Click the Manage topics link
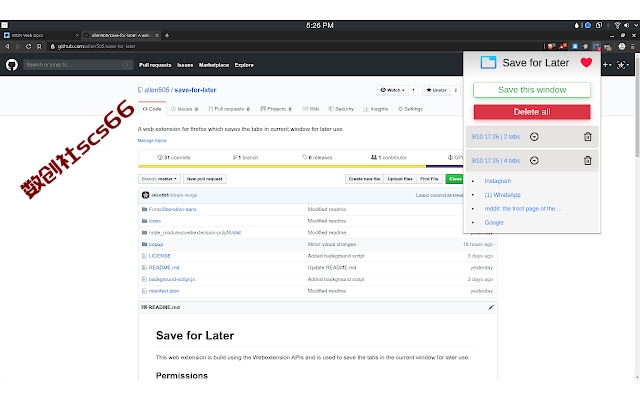The width and height of the screenshot is (640, 400). [x=152, y=140]
